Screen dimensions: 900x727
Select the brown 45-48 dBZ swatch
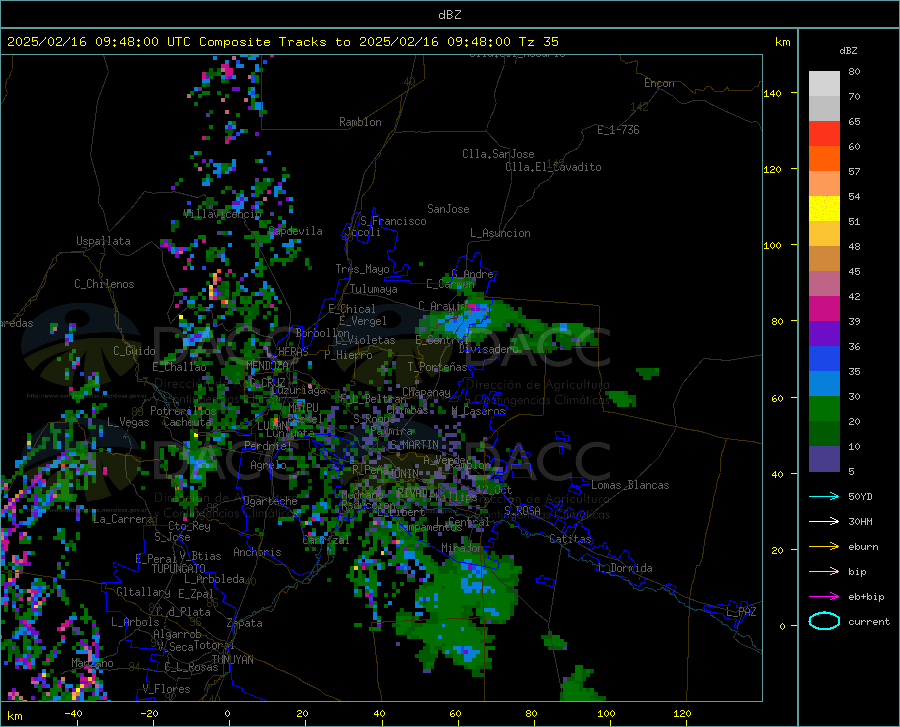pyautogui.click(x=824, y=259)
